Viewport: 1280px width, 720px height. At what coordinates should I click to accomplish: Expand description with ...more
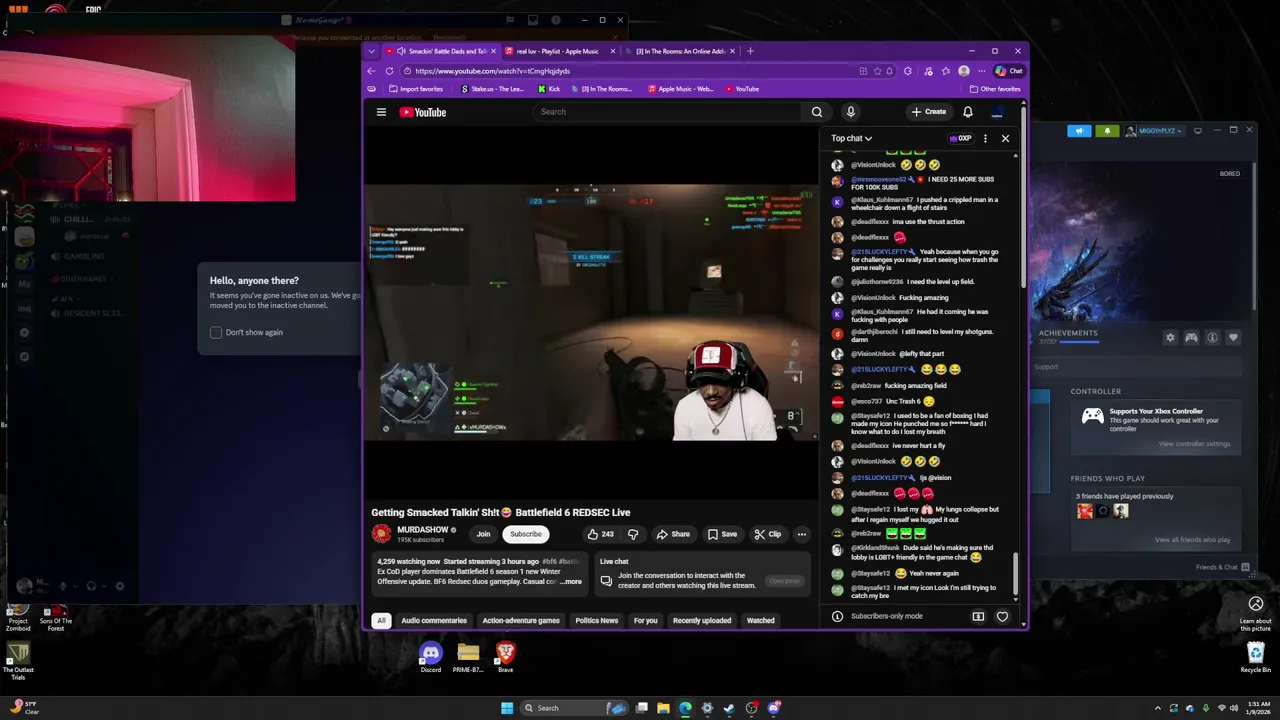(571, 582)
